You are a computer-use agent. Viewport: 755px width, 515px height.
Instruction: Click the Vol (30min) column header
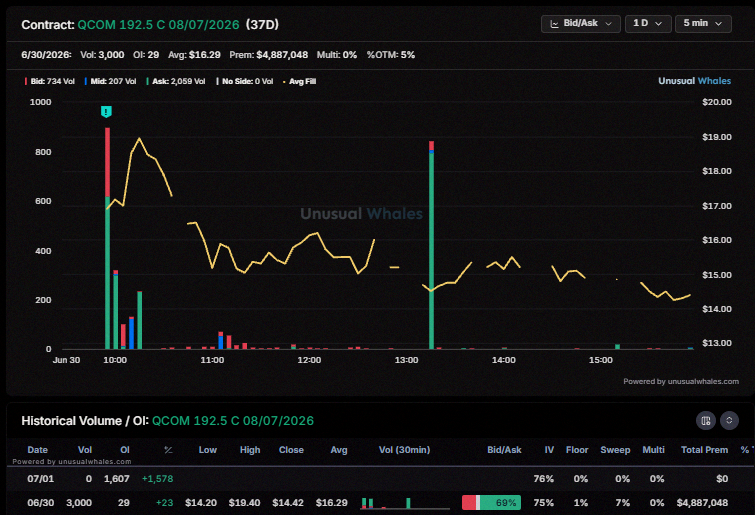[x=404, y=450]
